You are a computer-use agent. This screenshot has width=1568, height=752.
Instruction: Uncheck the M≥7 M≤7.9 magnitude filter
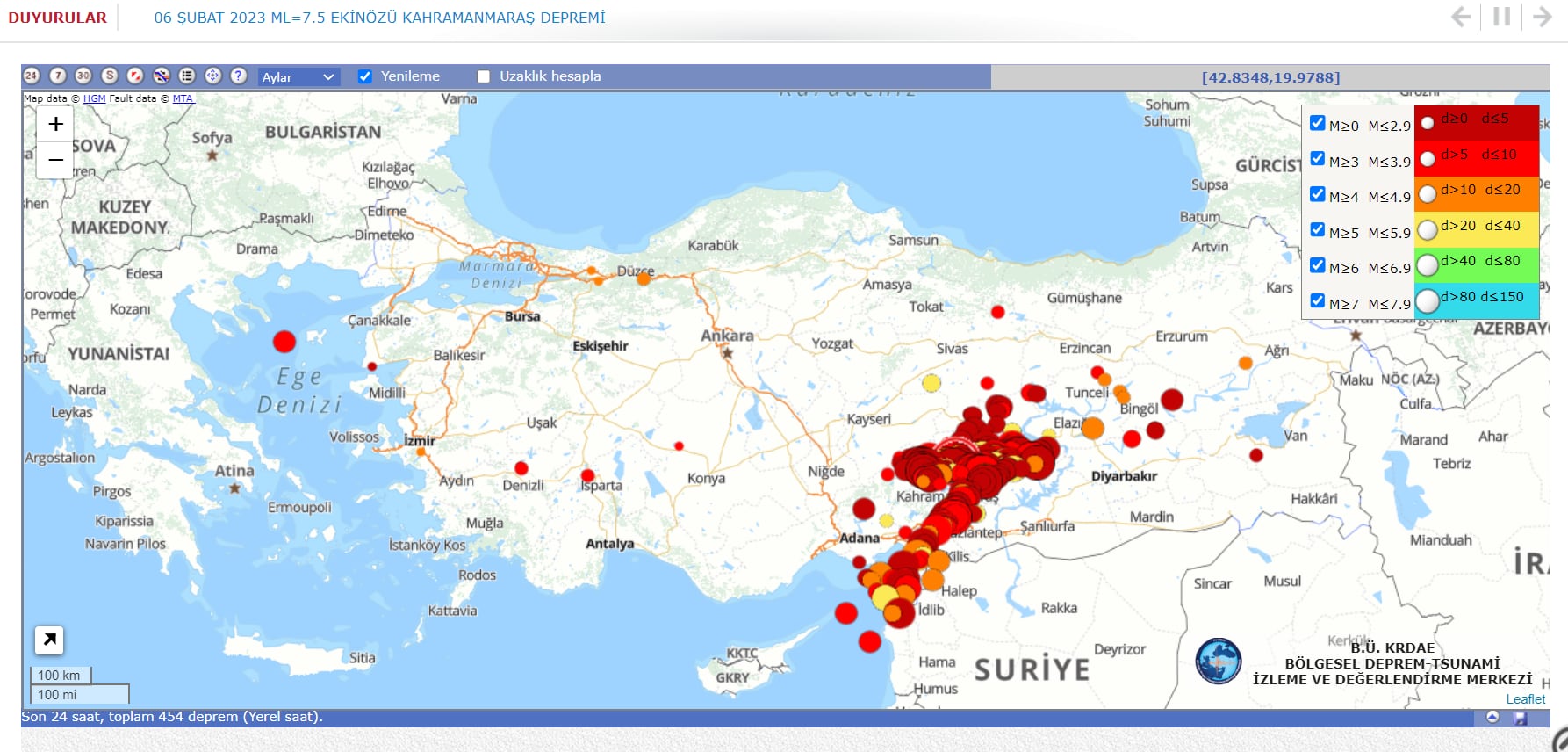(x=1317, y=300)
